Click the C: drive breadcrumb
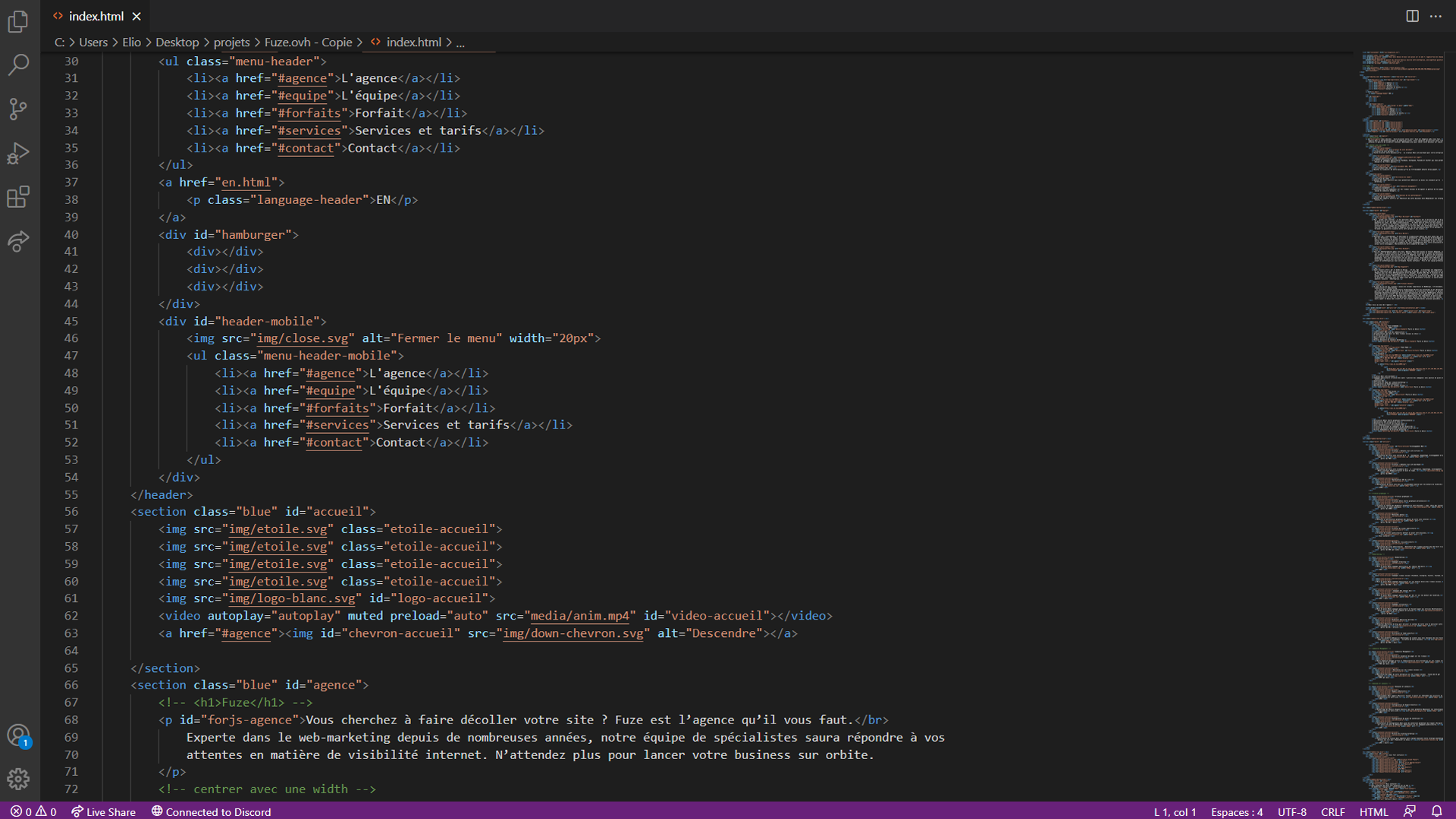This screenshot has height=819, width=1456. [x=59, y=42]
